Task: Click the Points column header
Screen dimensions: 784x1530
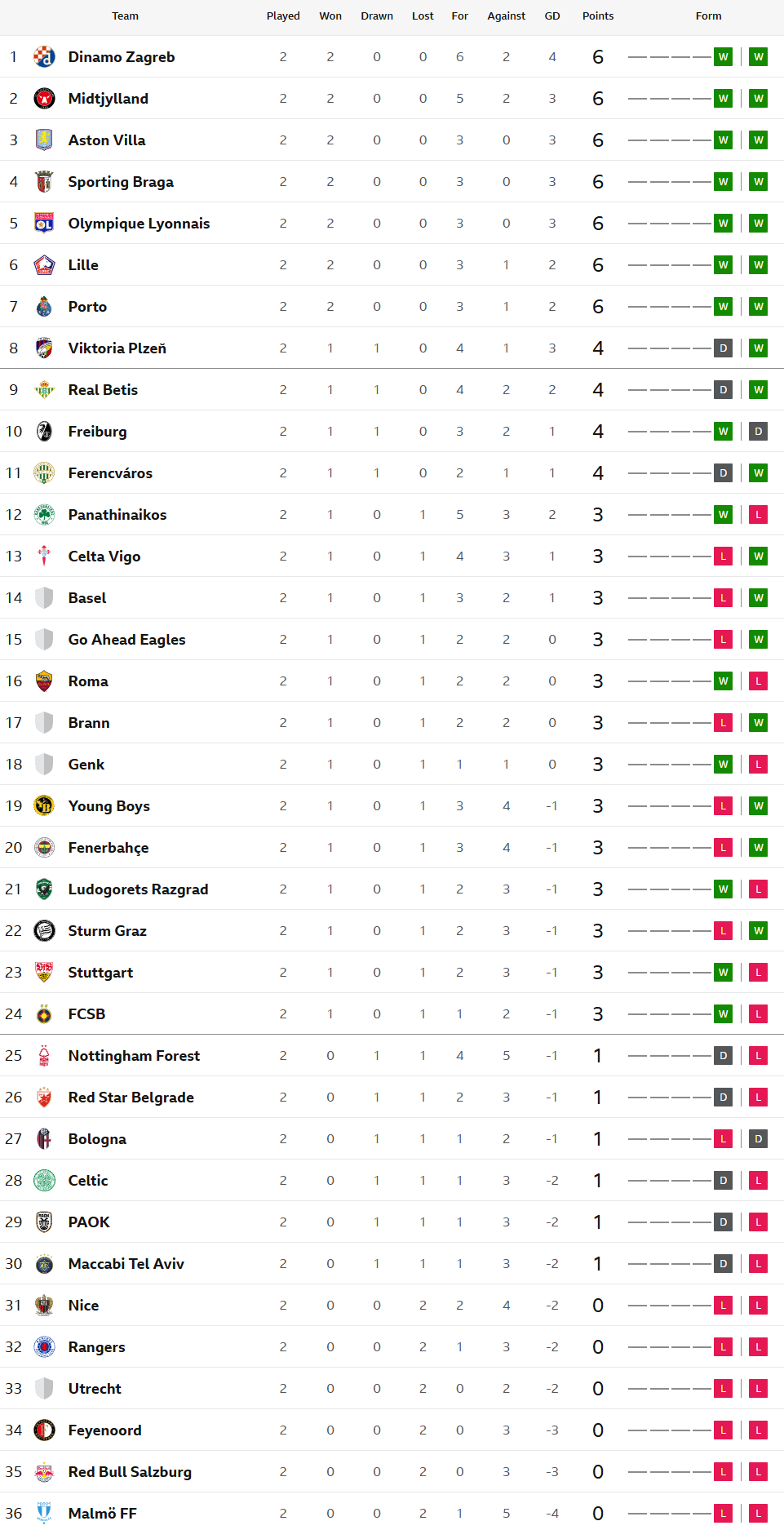Action: (x=598, y=16)
